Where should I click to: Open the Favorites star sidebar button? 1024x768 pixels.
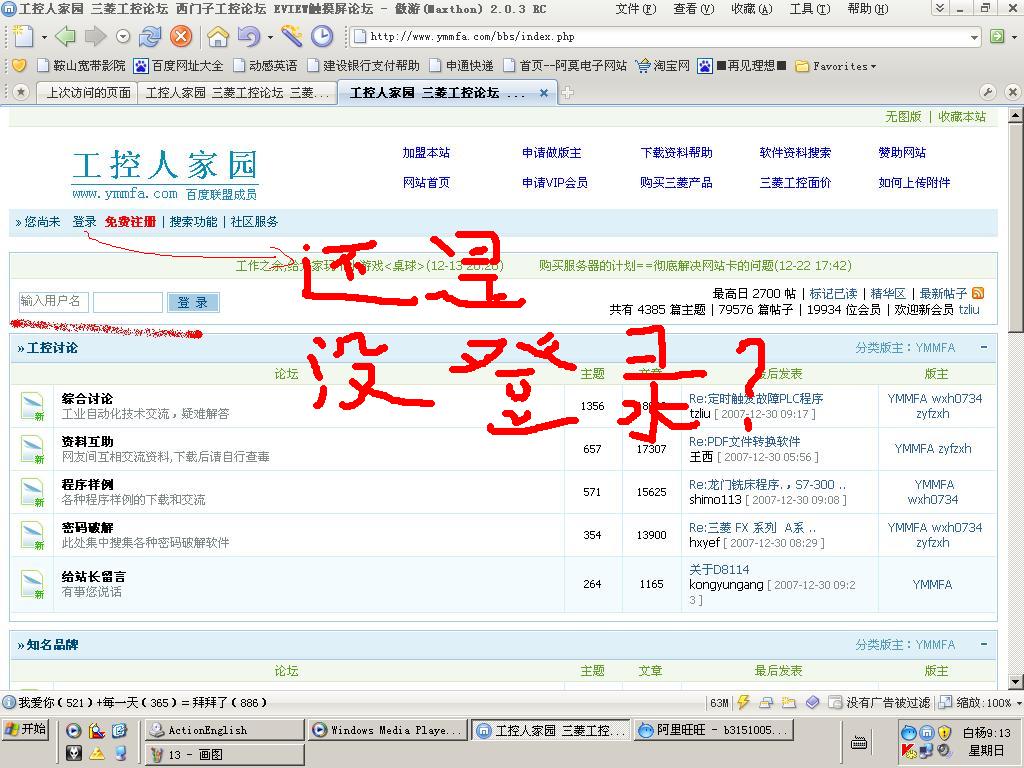(20, 92)
